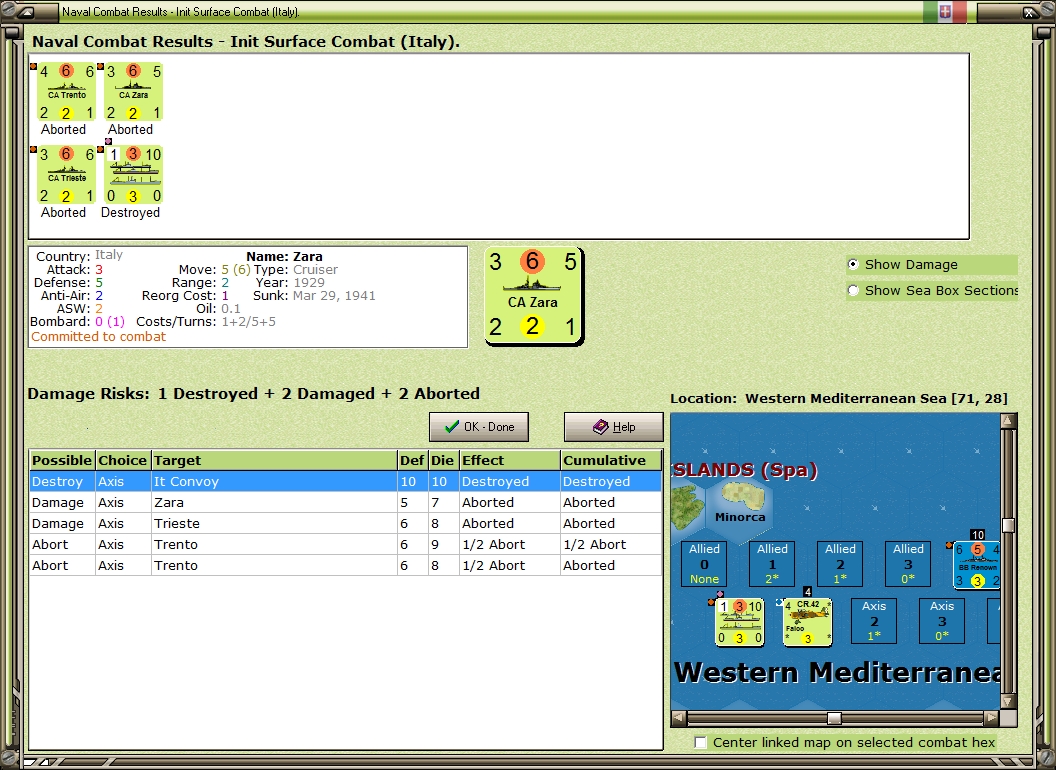Image resolution: width=1056 pixels, height=770 pixels.
Task: Click the Allied 1 sea box section
Action: coord(772,564)
